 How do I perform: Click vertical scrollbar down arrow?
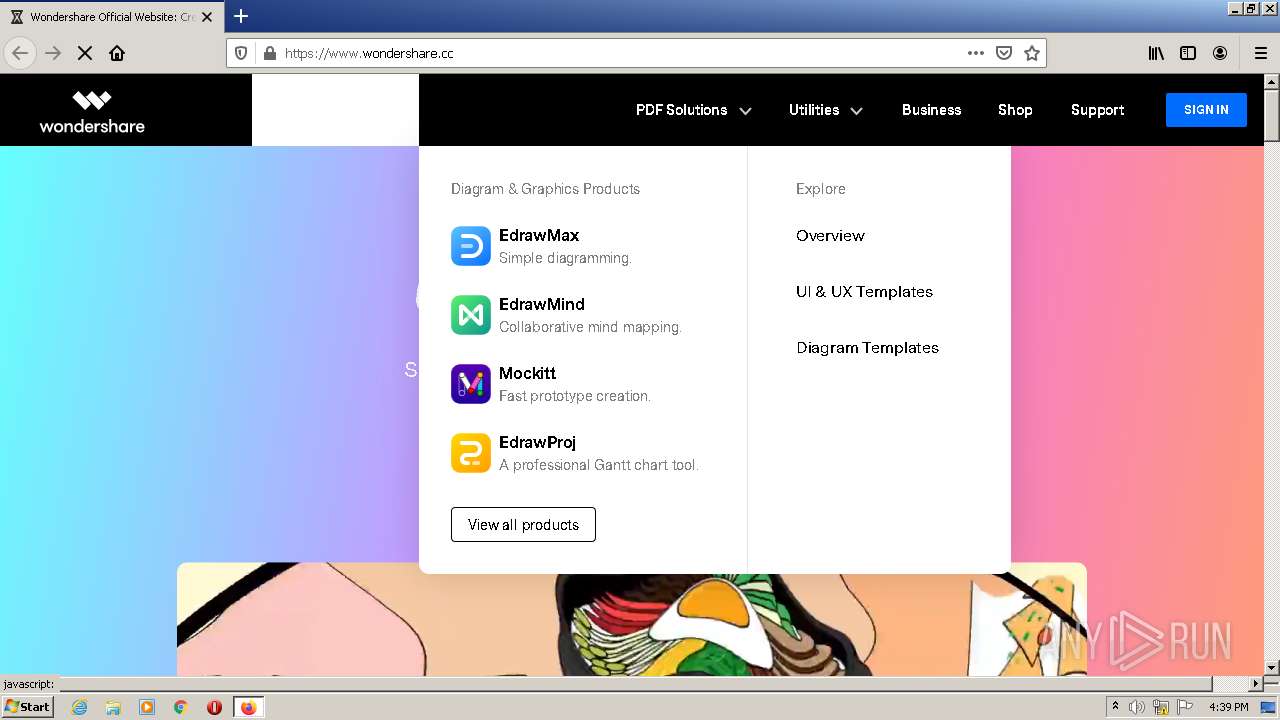click(x=1272, y=667)
